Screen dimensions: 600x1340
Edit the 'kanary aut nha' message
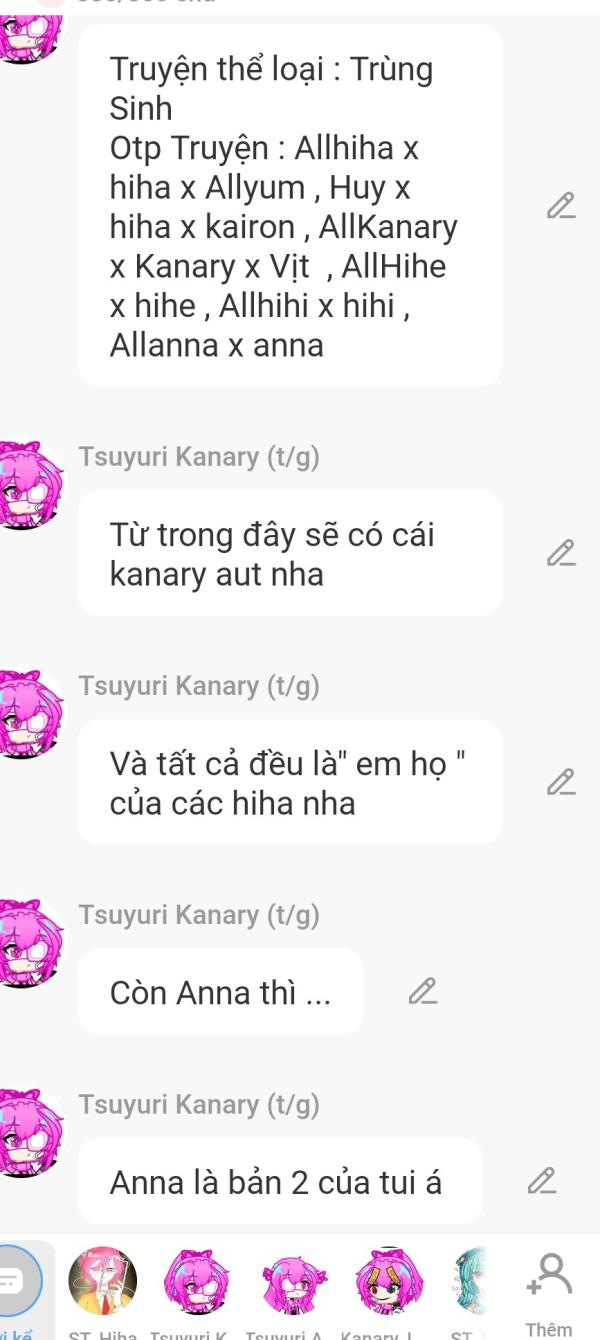tap(561, 553)
